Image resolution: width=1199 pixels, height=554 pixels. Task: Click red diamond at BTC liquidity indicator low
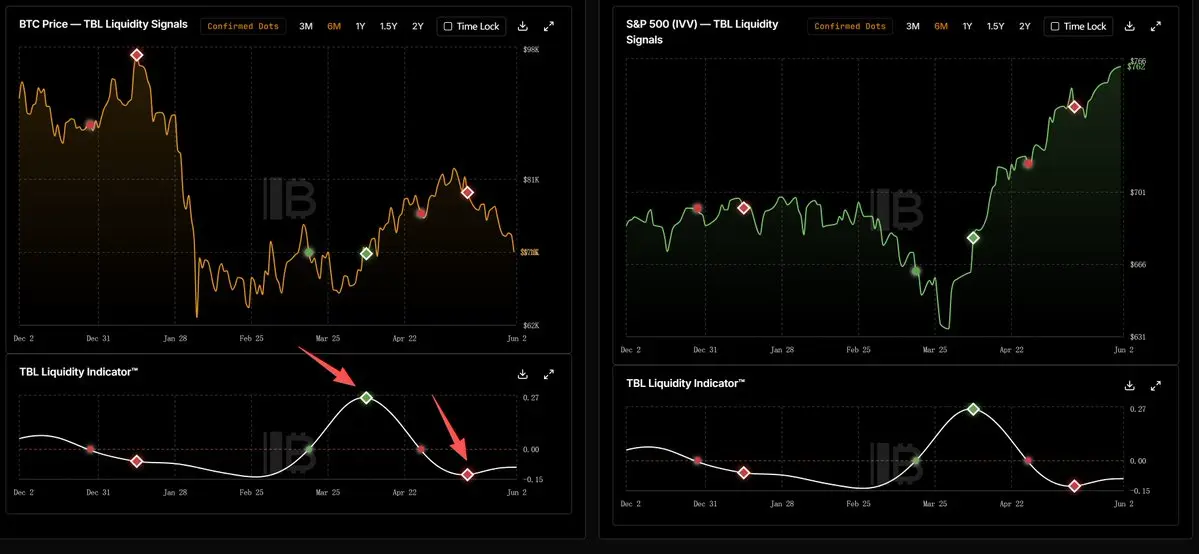[467, 474]
